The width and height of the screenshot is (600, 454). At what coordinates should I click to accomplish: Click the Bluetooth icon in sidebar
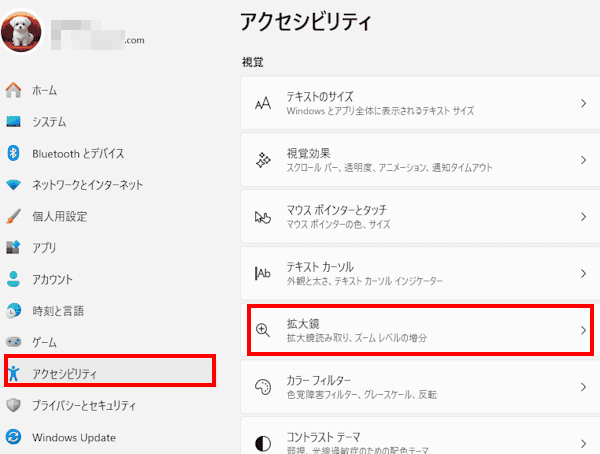coord(13,153)
